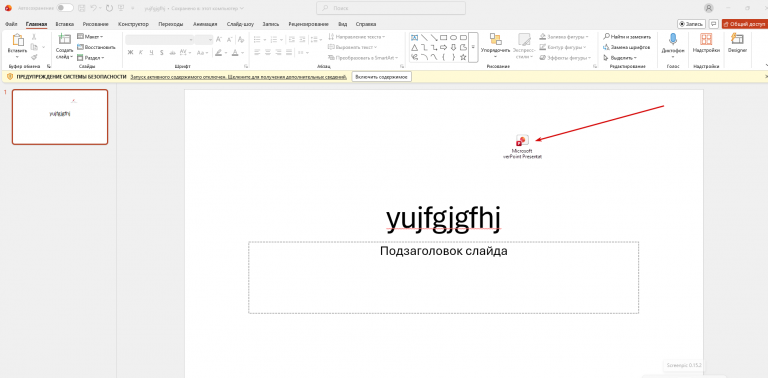The image size is (768, 378).
Task: Click the text highlight color icon
Action: (x=219, y=52)
